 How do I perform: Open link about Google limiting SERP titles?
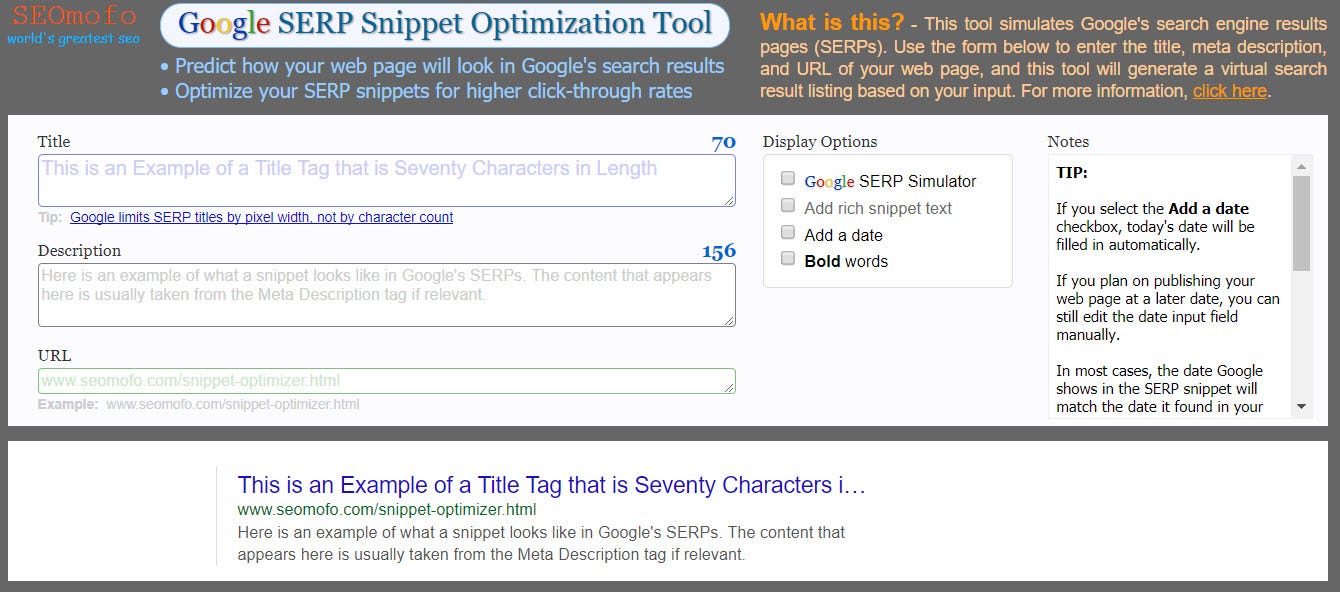click(x=261, y=217)
